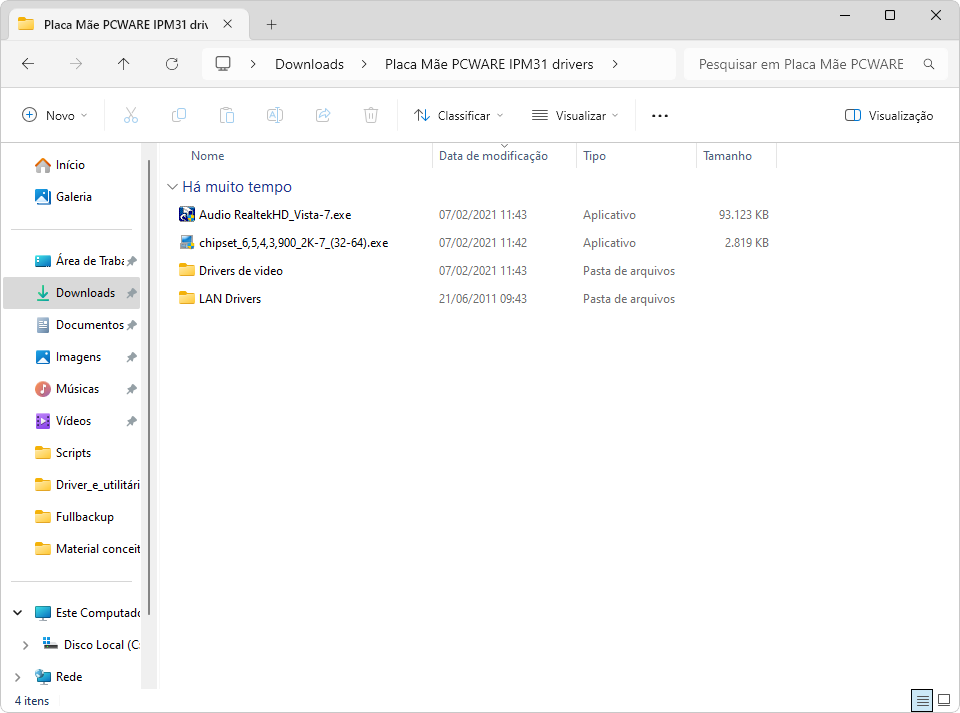
Task: Click the Copy icon in toolbar
Action: 179,115
